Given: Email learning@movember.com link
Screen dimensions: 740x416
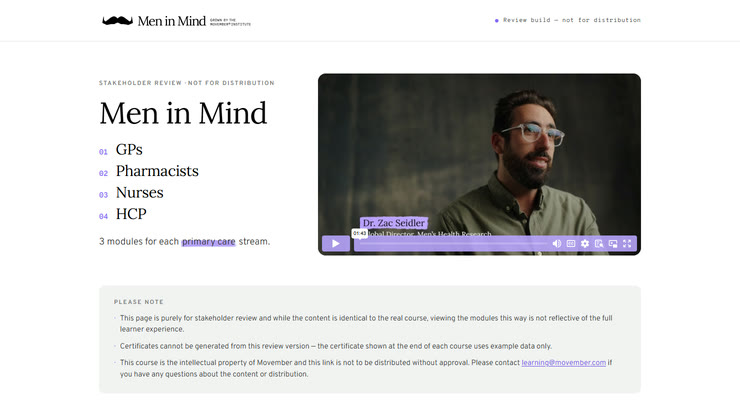Looking at the screenshot, I should click(x=563, y=363).
